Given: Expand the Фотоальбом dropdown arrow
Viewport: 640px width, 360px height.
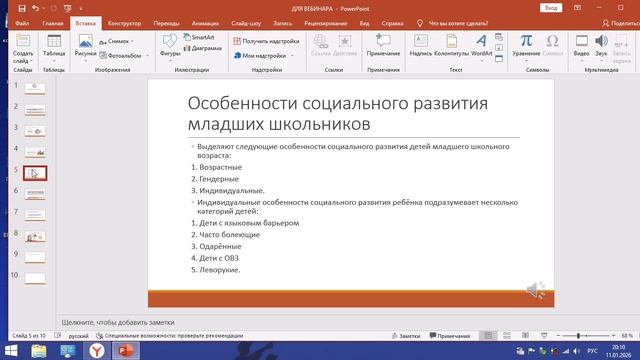Looking at the screenshot, I should [x=148, y=55].
